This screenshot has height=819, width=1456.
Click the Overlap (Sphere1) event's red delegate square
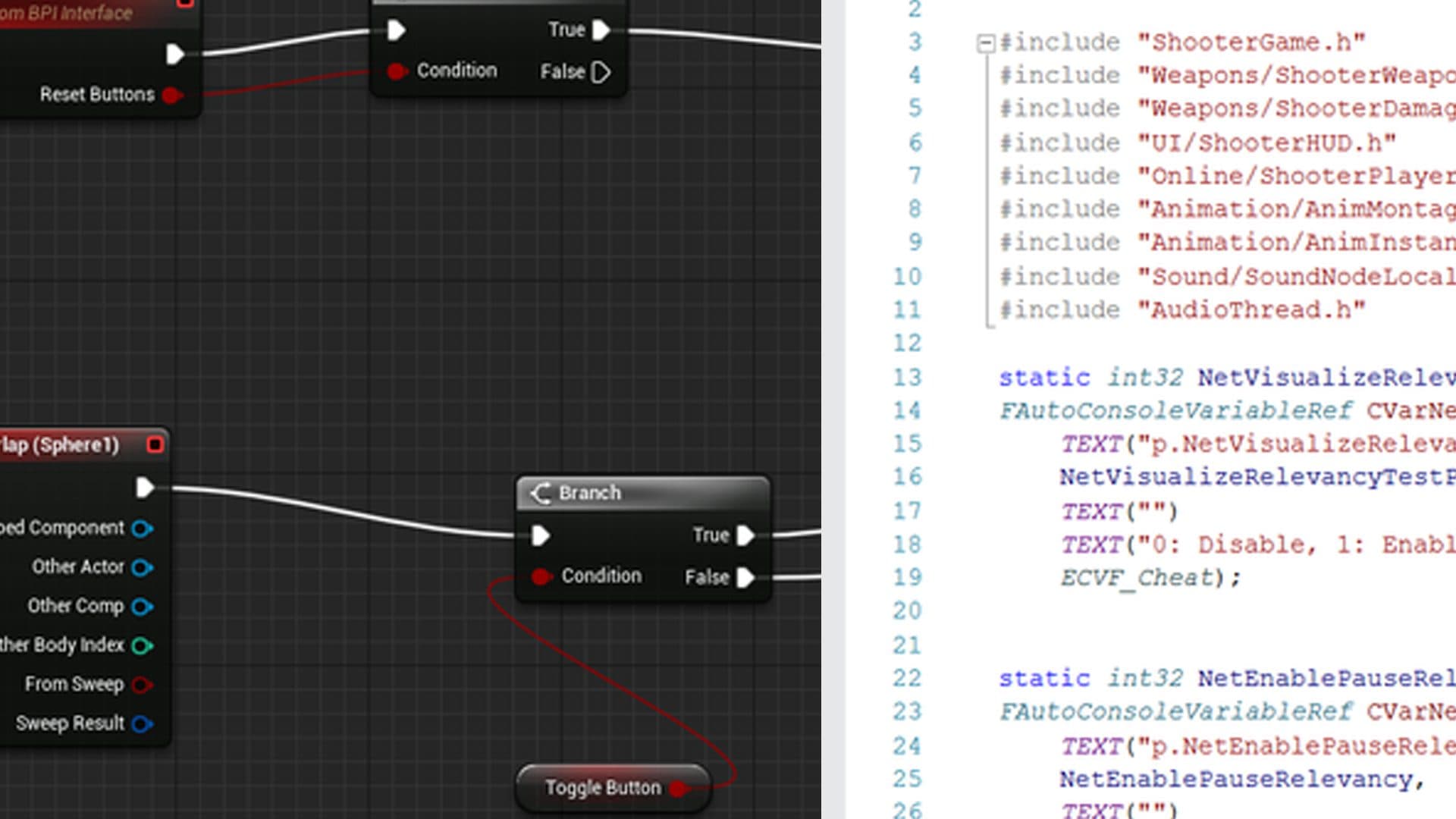pyautogui.click(x=155, y=445)
